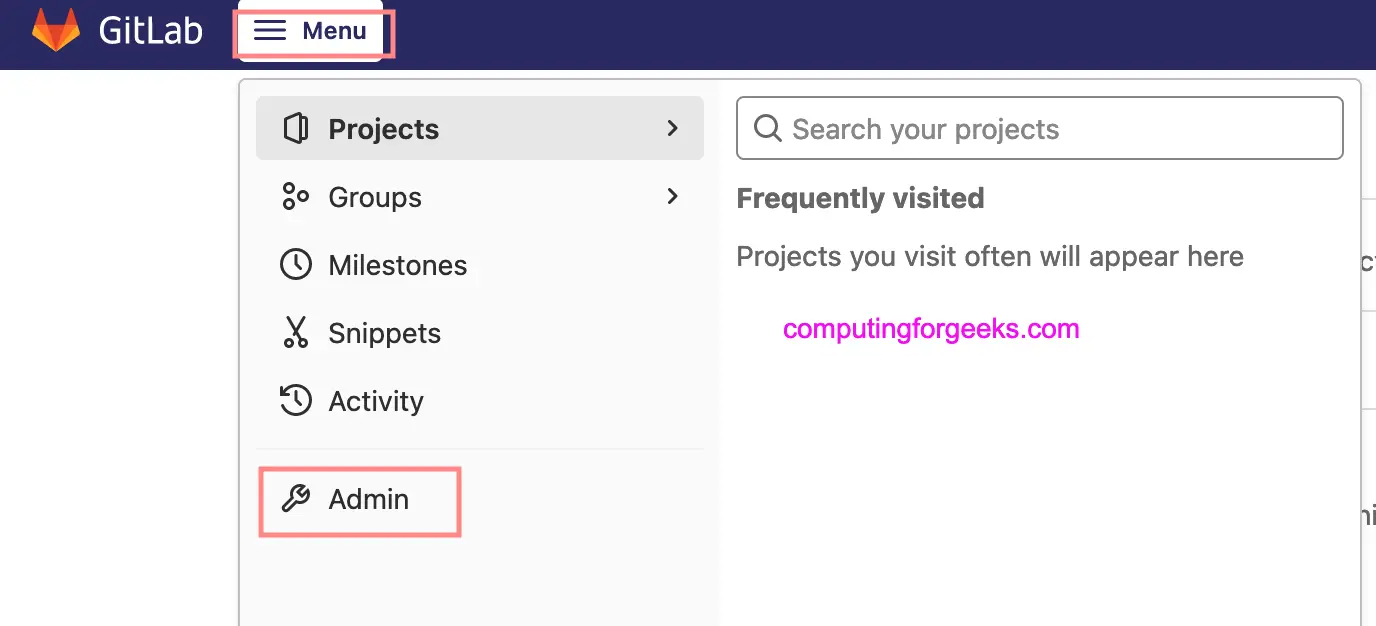The width and height of the screenshot is (1376, 626).
Task: Click the Snippets scissors icon
Action: coord(295,332)
